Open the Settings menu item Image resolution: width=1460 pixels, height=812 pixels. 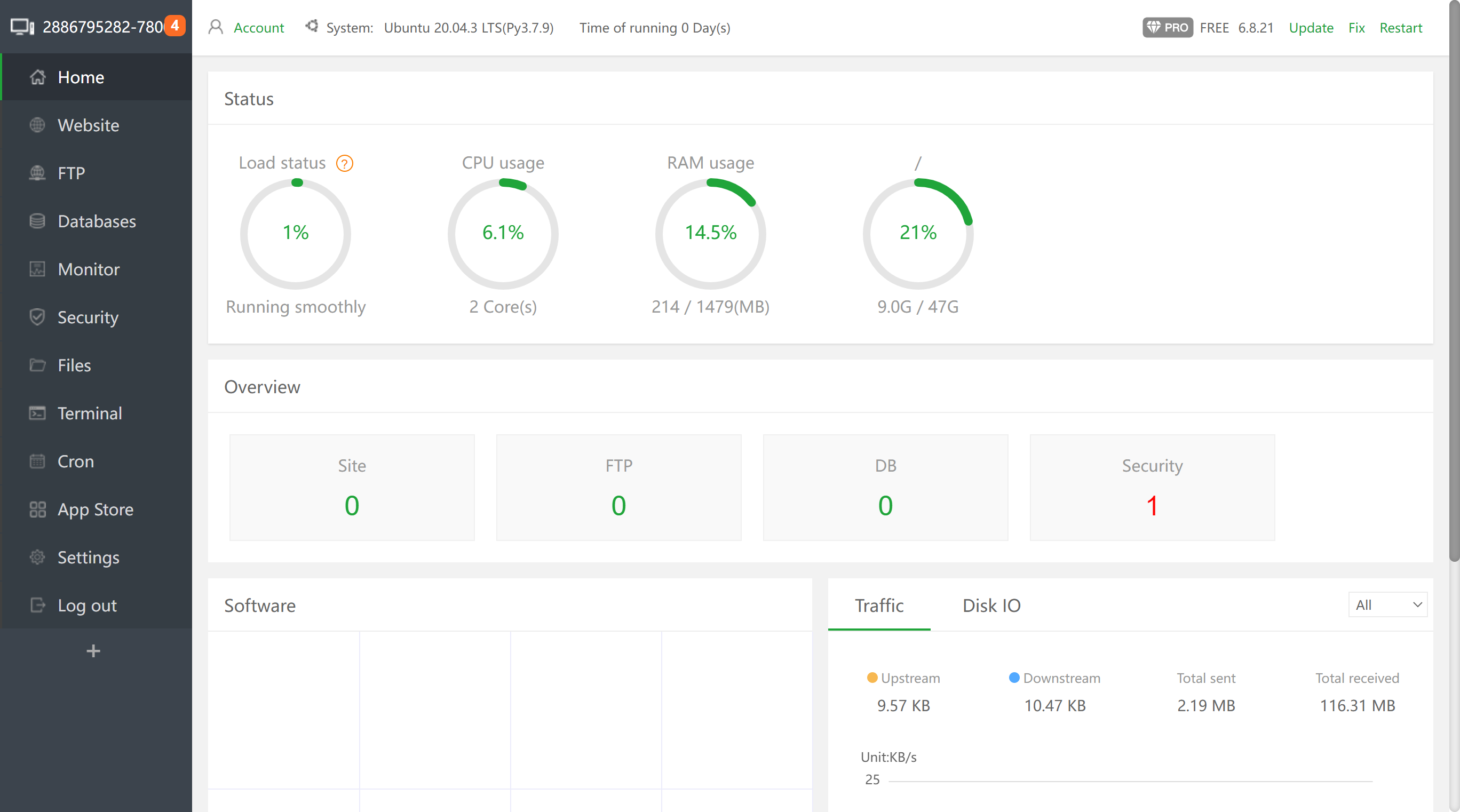pyautogui.click(x=97, y=557)
